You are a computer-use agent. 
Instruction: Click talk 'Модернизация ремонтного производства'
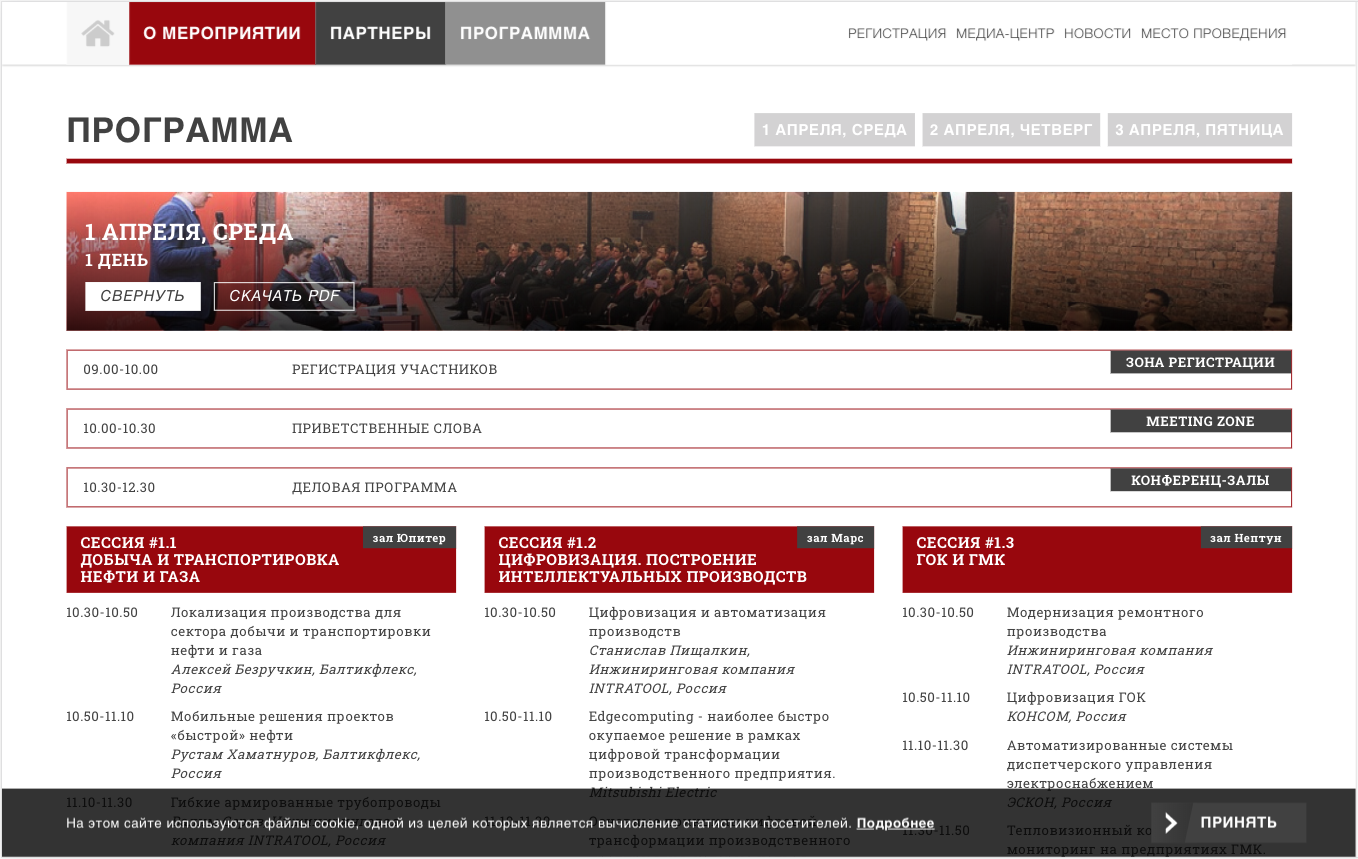point(1105,622)
